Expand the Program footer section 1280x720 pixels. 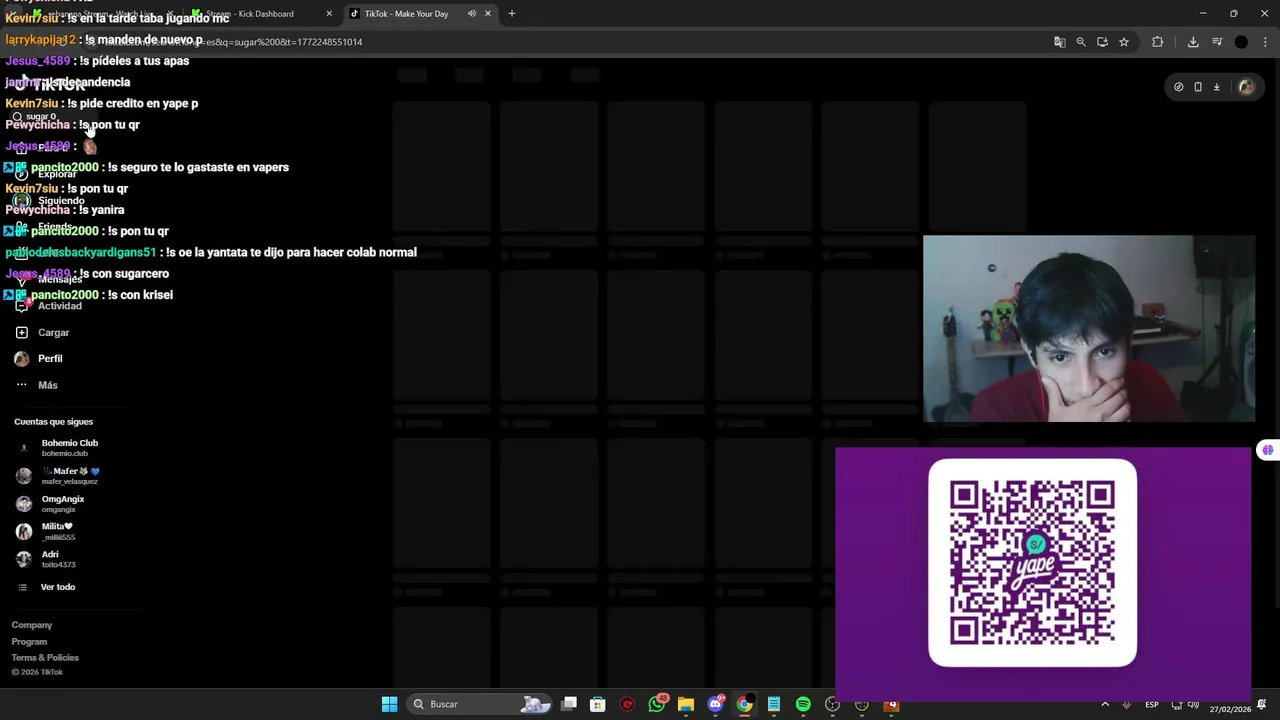tap(29, 641)
